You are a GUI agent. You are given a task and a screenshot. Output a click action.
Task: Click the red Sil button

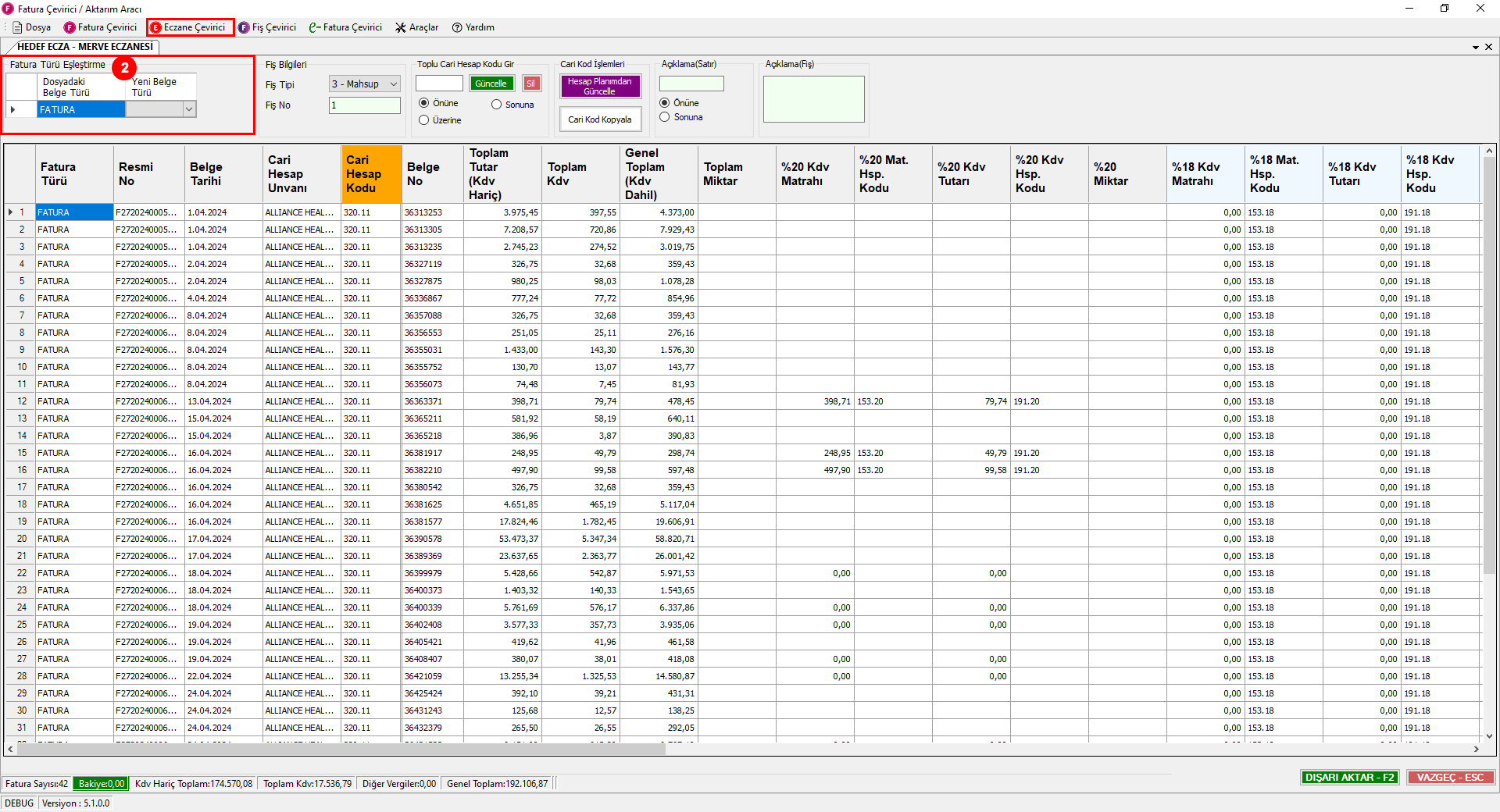(531, 84)
